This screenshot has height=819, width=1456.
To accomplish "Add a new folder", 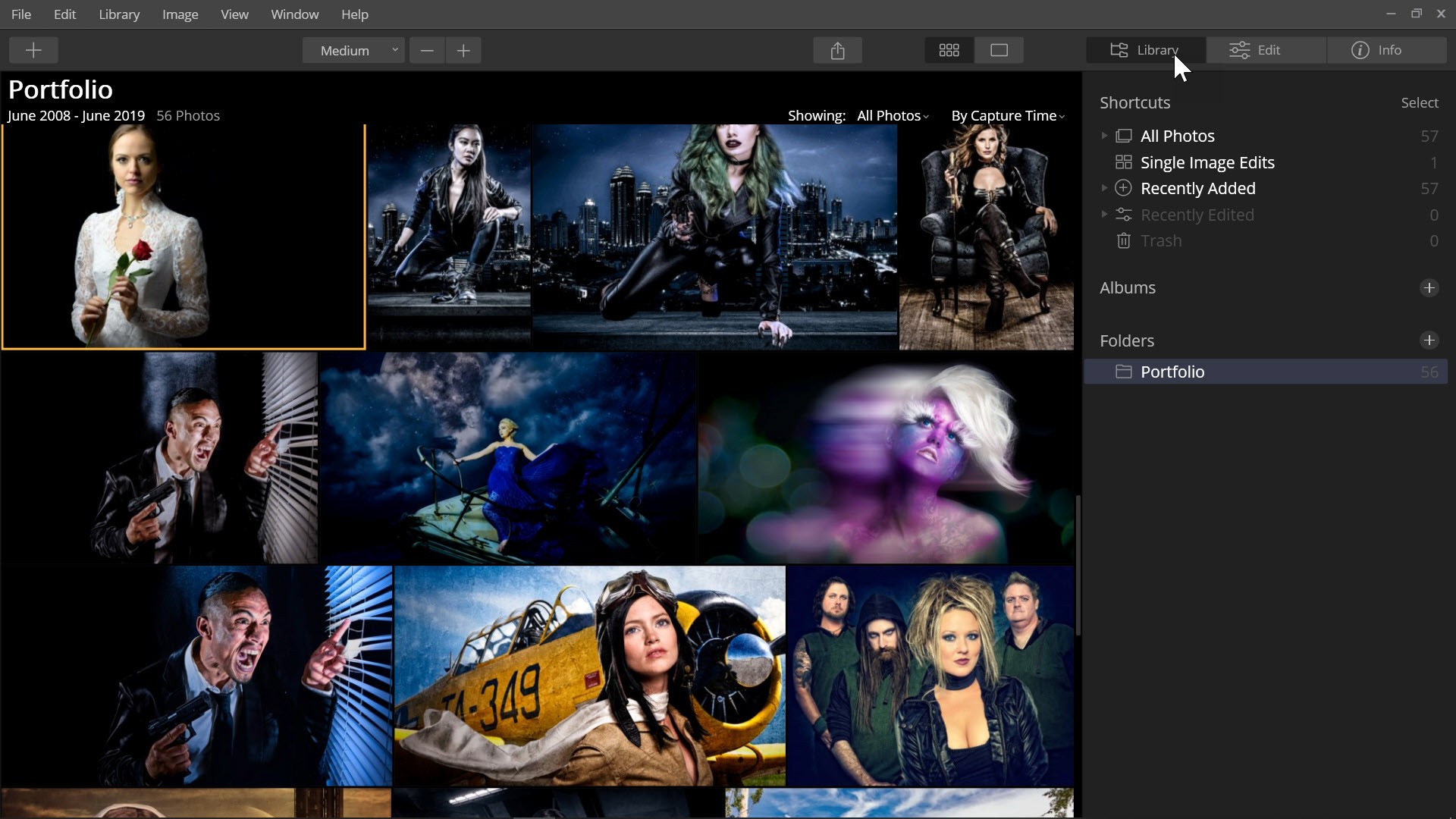I will (x=1429, y=340).
